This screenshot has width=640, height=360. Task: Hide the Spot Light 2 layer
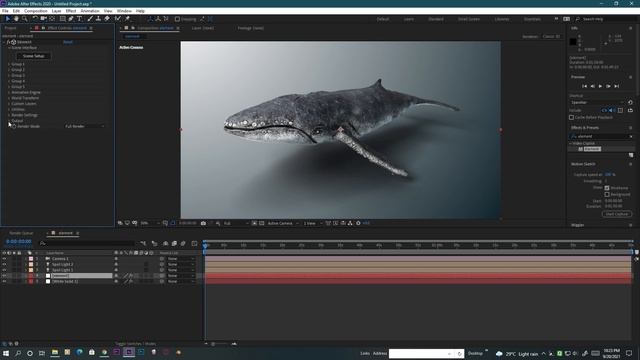click(x=4, y=264)
